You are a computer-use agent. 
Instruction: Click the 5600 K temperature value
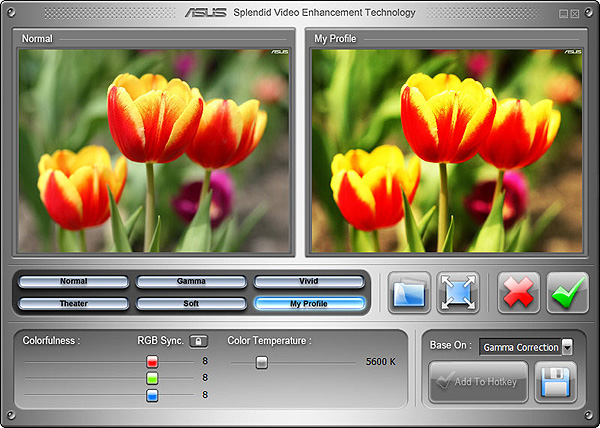point(381,362)
